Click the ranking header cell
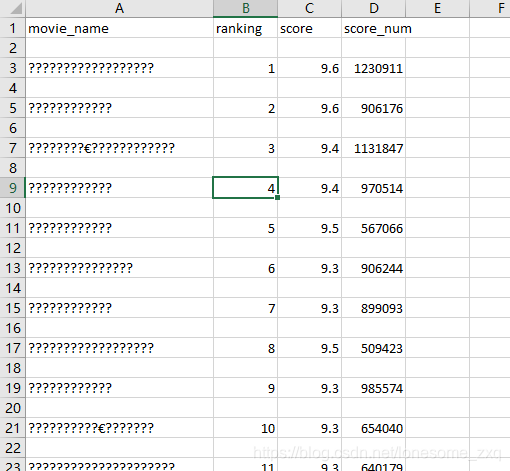Screen dimensions: 510x471 pos(245,28)
